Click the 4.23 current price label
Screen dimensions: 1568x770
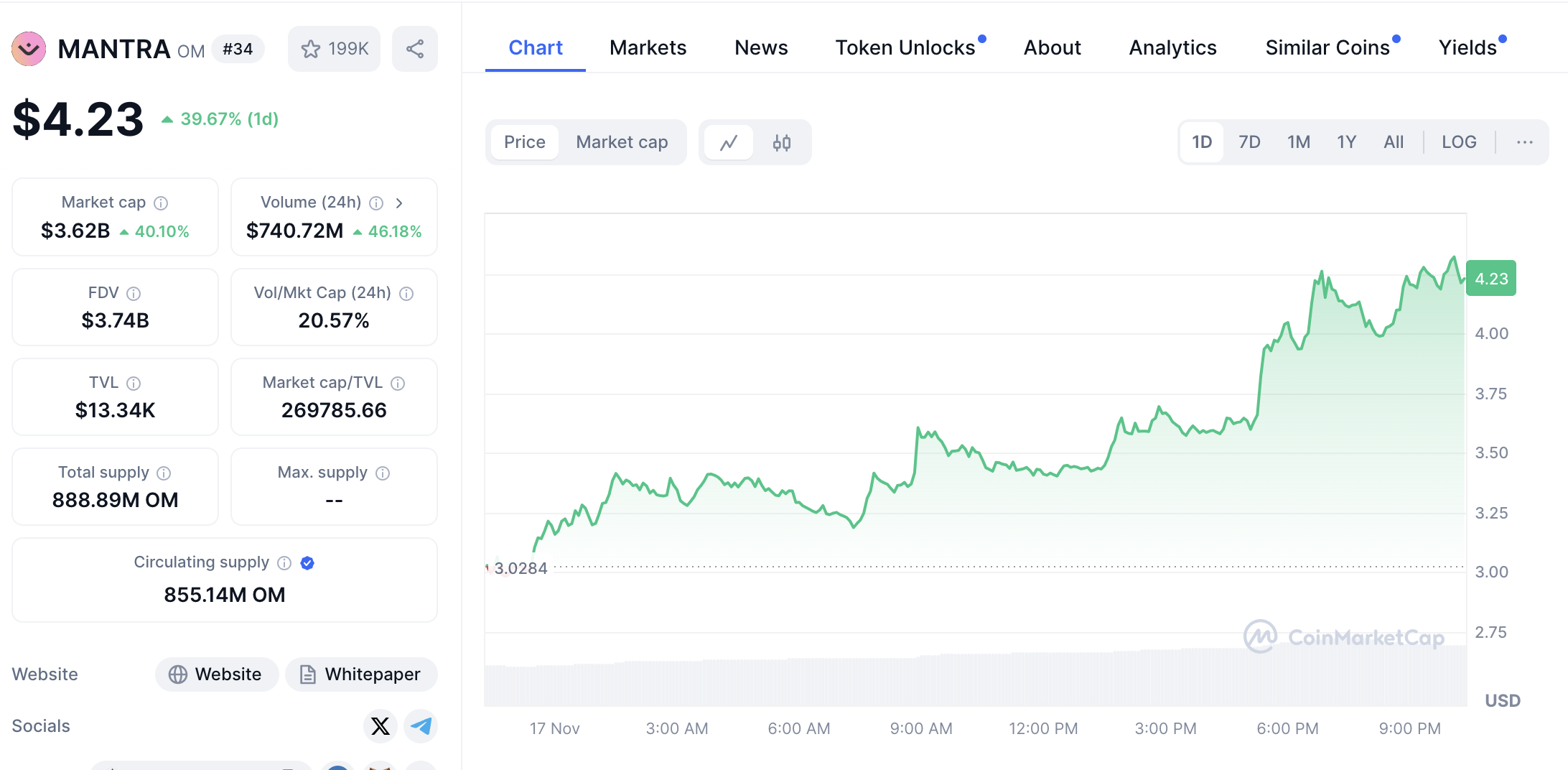tap(1491, 279)
